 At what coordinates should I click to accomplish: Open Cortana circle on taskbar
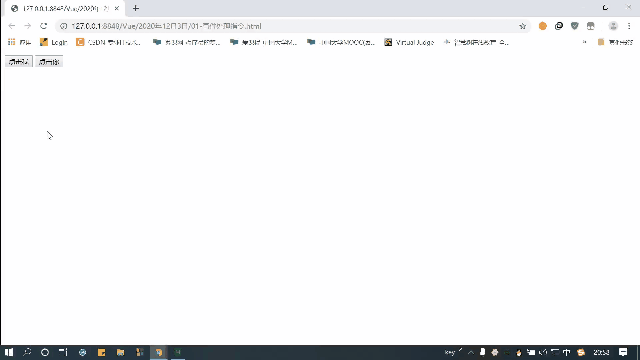45,352
